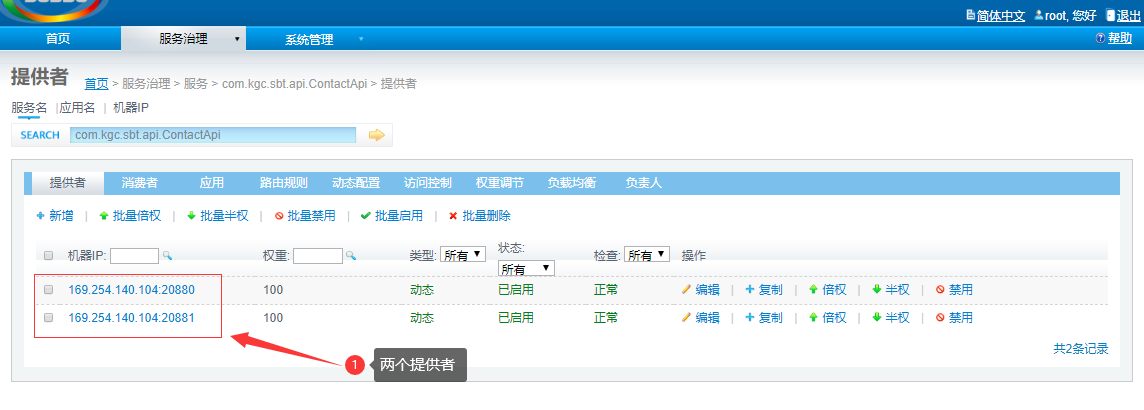
Task: Switch to the 负责人 tab
Action: click(x=644, y=182)
